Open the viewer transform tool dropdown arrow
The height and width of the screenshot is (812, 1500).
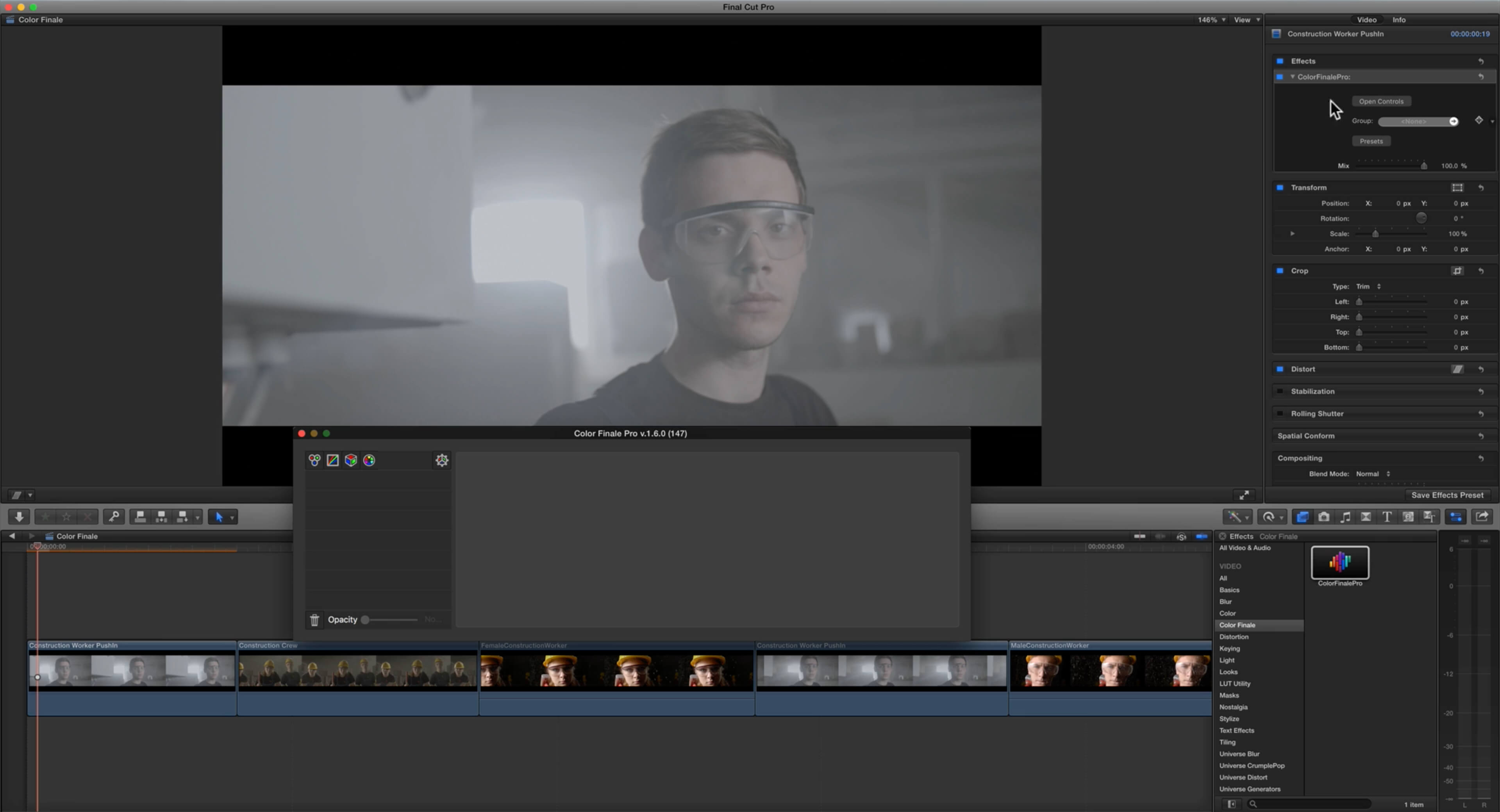(x=30, y=495)
